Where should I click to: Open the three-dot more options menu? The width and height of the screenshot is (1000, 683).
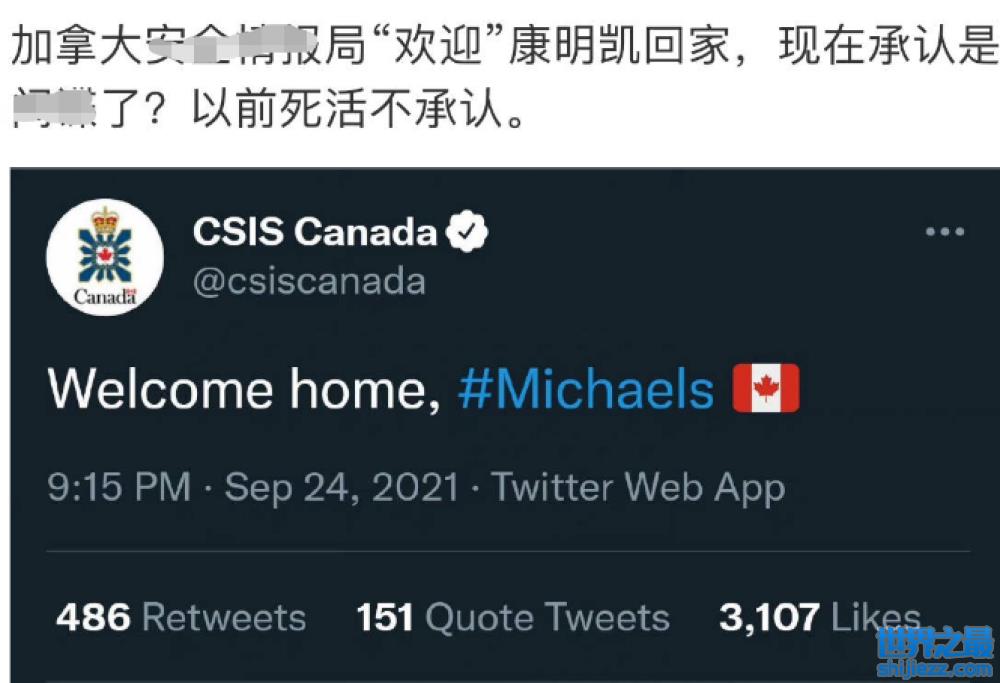(944, 232)
